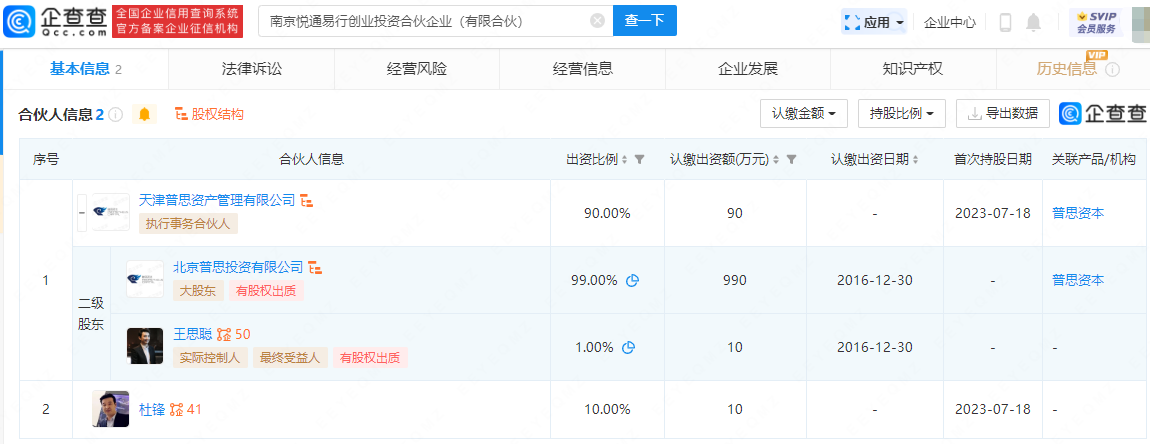Click 最终受益人 tag
The height and width of the screenshot is (444, 1150).
tap(291, 358)
